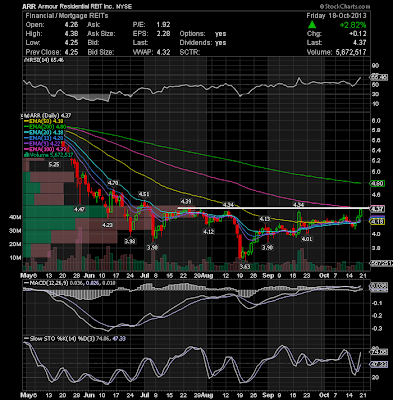Click the 5.26 price label on chart
This screenshot has width=393, height=400.
[x=54, y=164]
